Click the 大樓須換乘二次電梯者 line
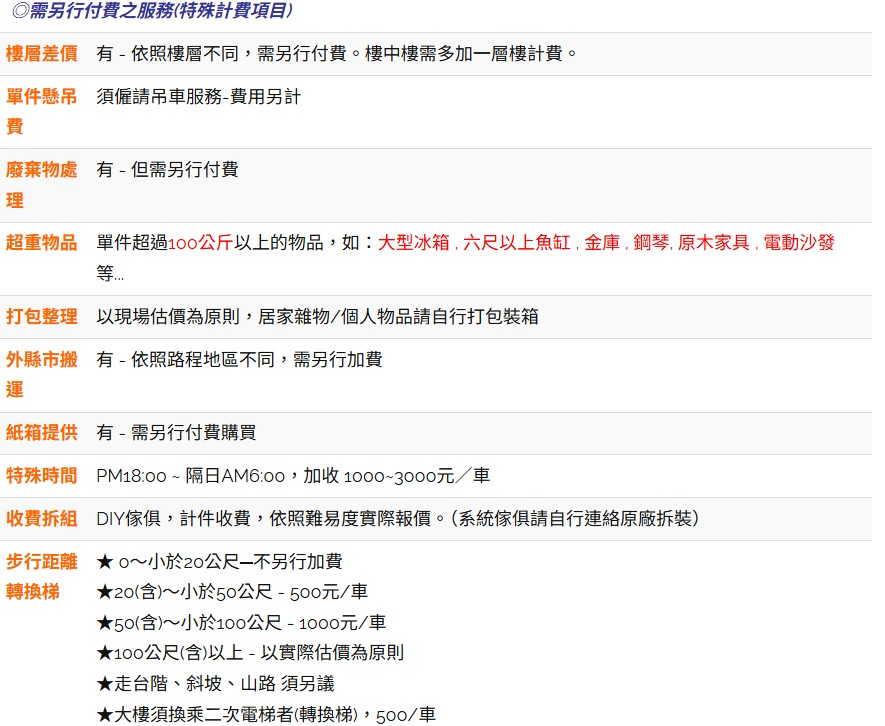Viewport: 885px width, 726px height. 265,714
